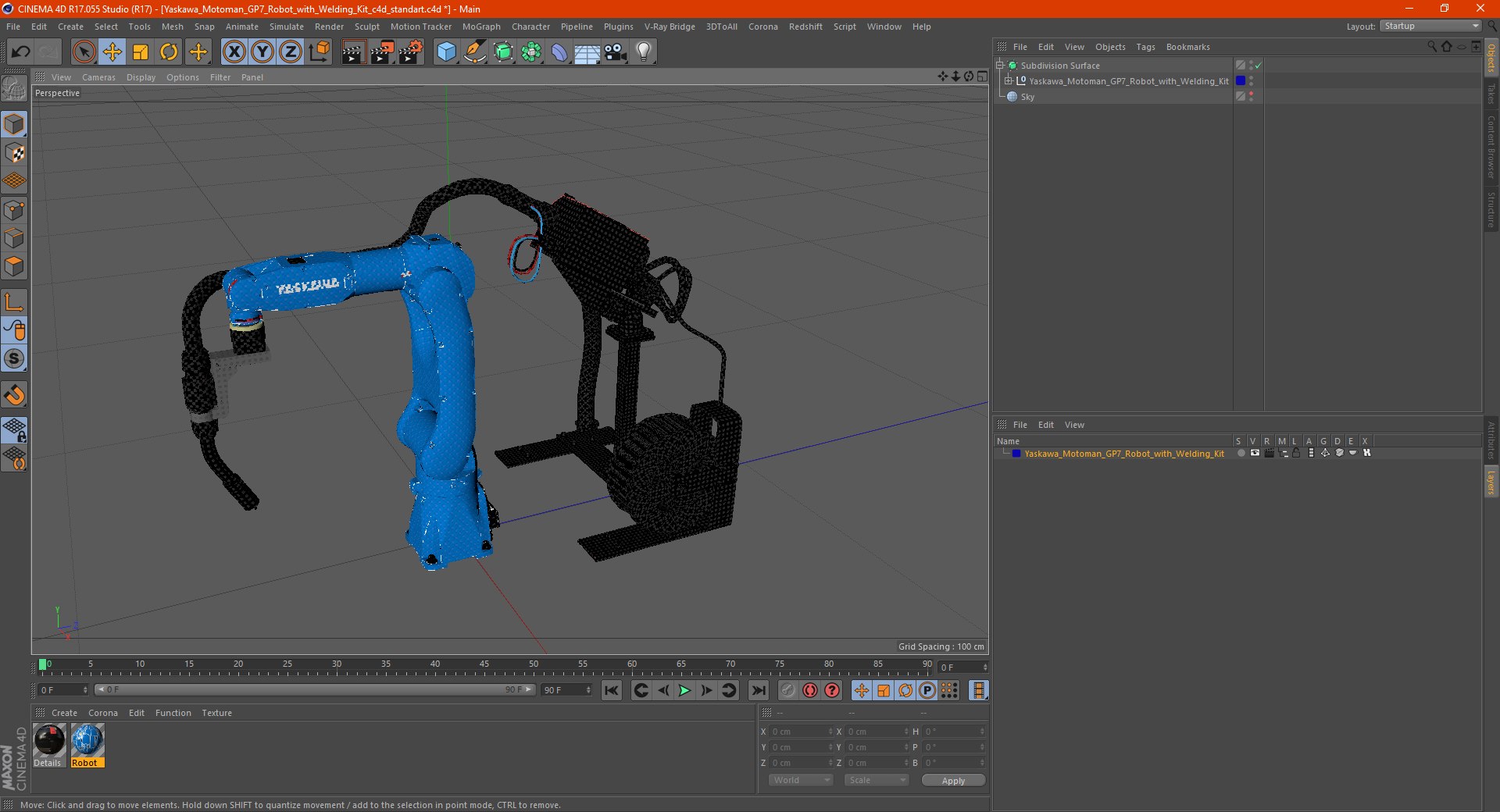Screen dimensions: 1500x812
Task: Open material manager Texture menu
Action: (216, 713)
